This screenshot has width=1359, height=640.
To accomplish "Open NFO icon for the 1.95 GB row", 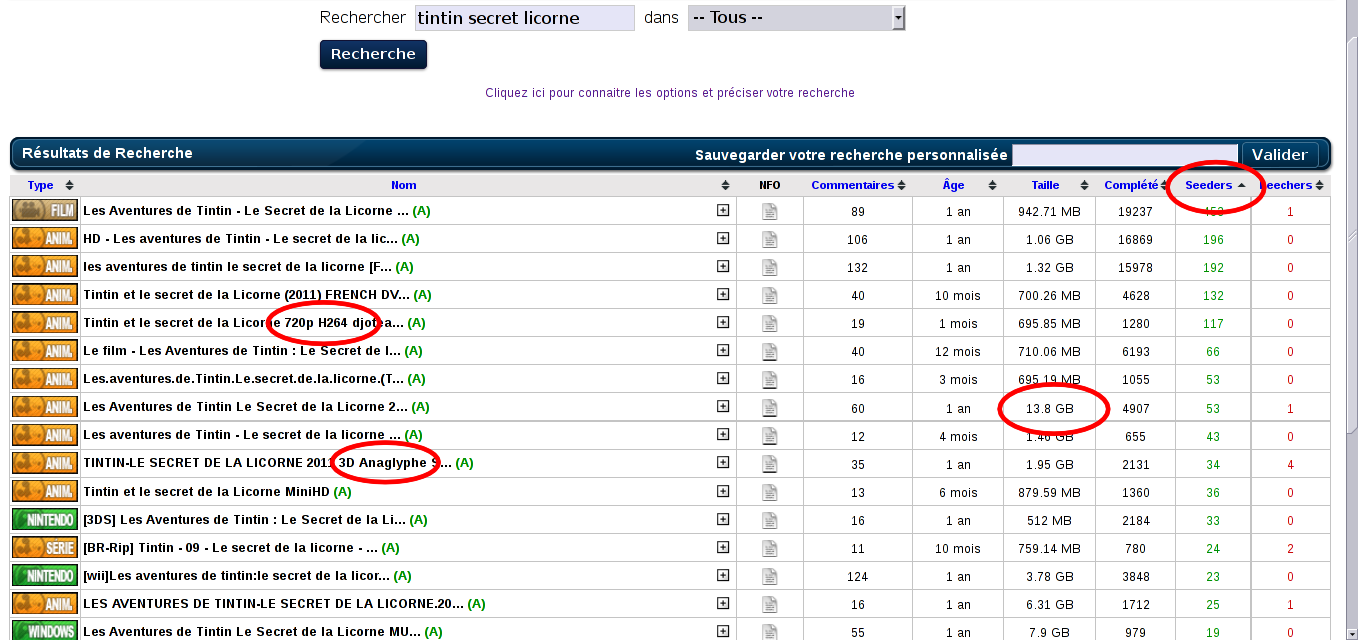I will (x=769, y=464).
